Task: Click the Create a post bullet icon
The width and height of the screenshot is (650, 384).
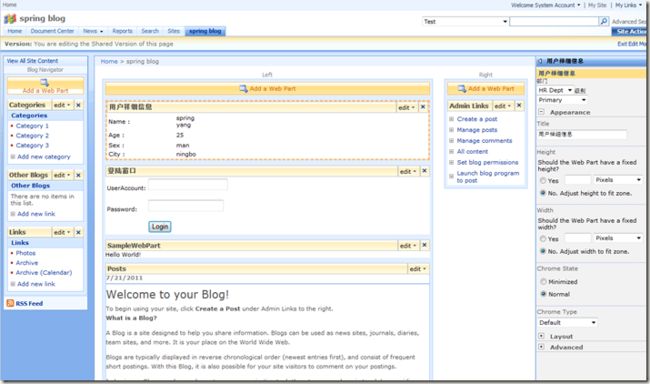Action: coord(451,119)
